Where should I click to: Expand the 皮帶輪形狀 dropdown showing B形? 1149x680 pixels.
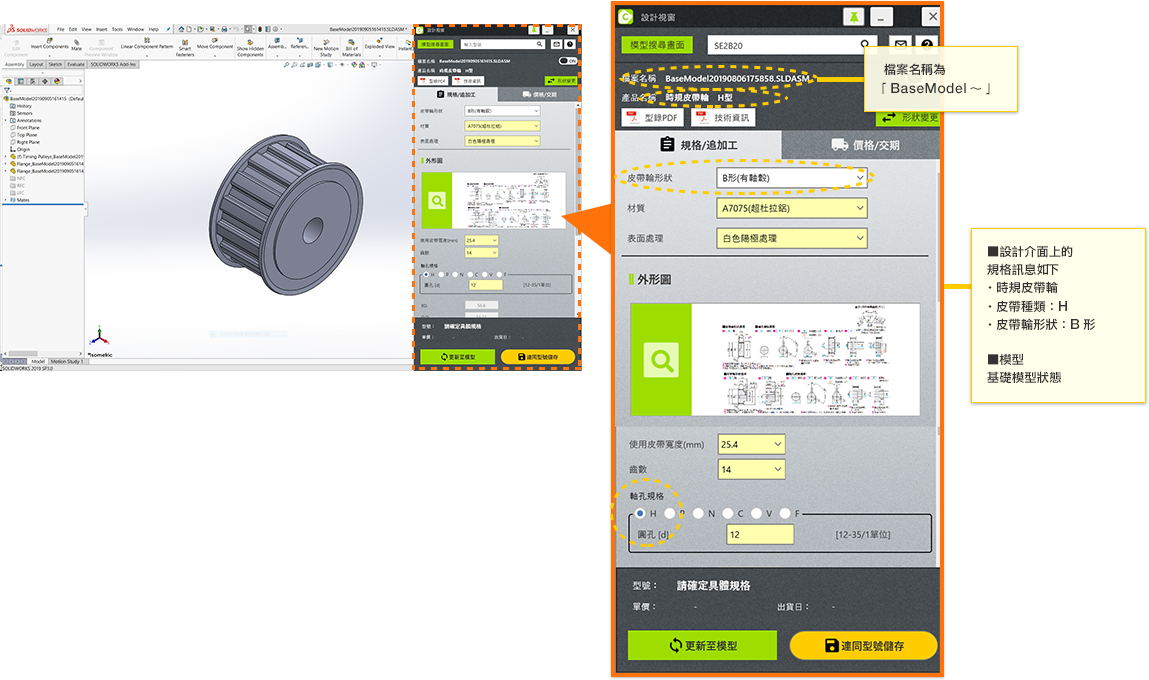(793, 178)
